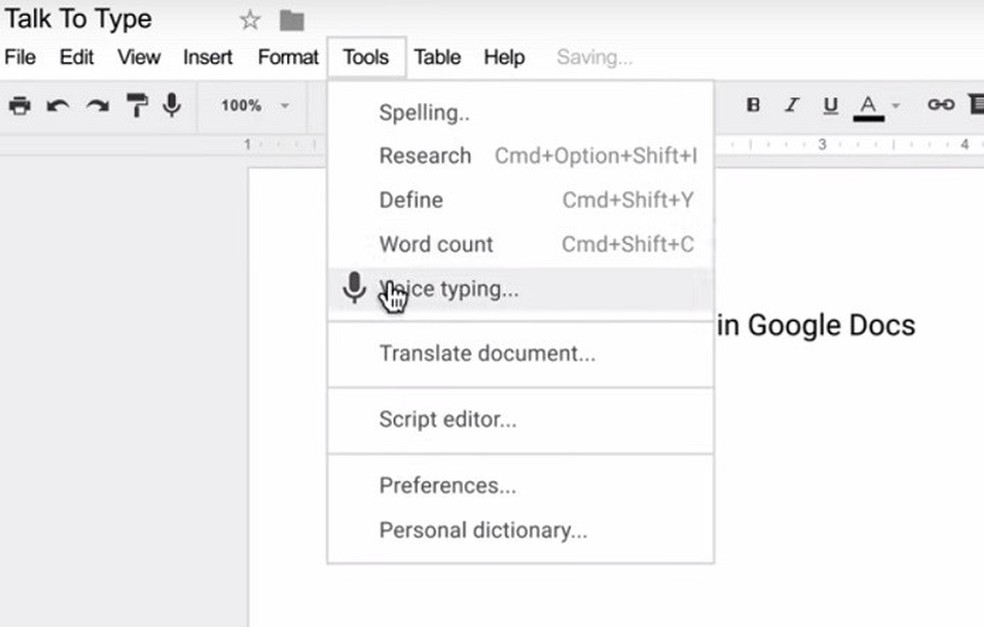Image resolution: width=984 pixels, height=627 pixels.
Task: Star the Talk To Type document
Action: point(250,20)
